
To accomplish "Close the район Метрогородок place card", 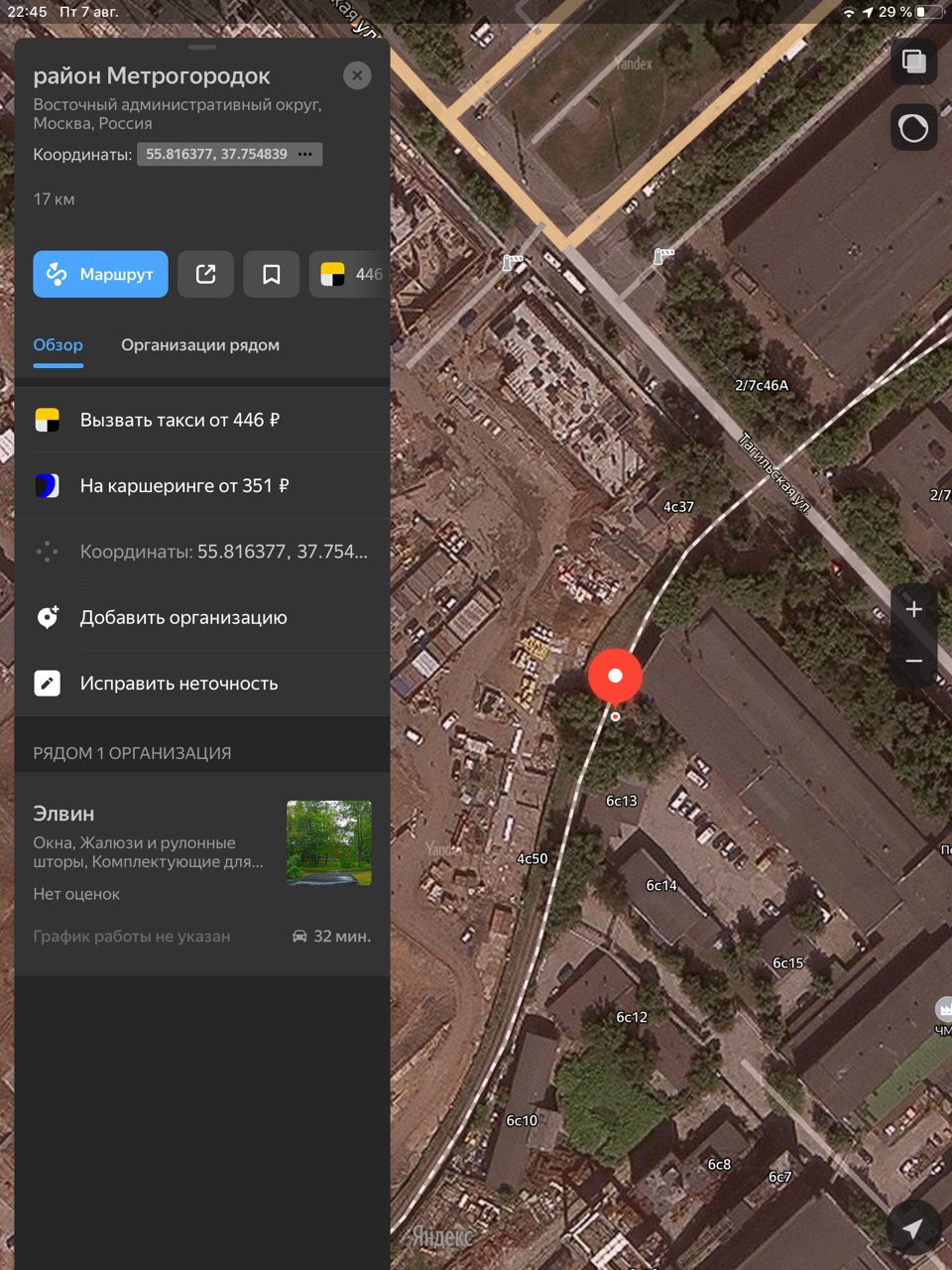I will coord(357,75).
